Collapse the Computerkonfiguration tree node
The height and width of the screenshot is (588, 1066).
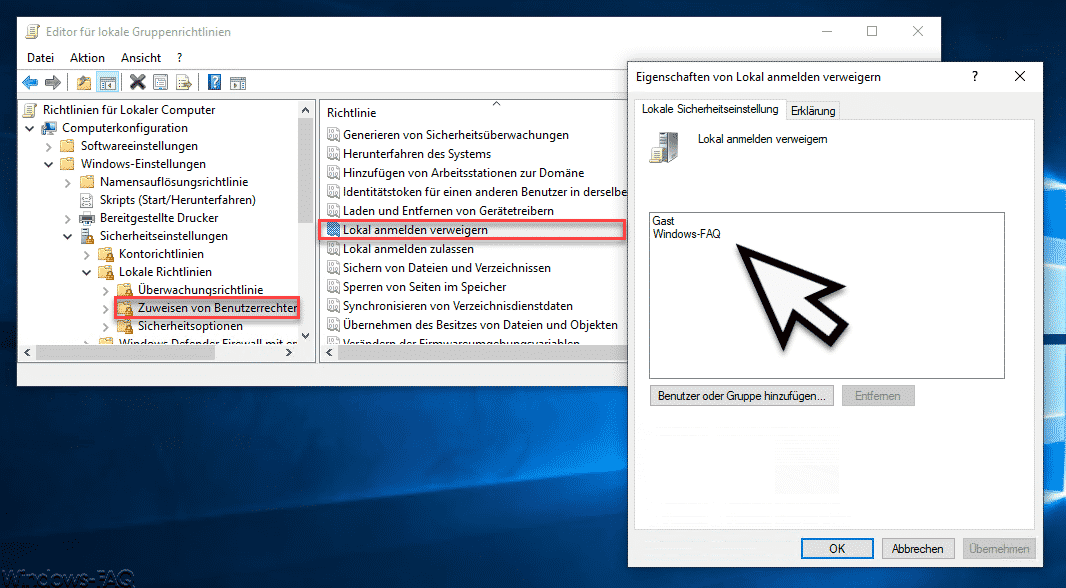point(30,128)
